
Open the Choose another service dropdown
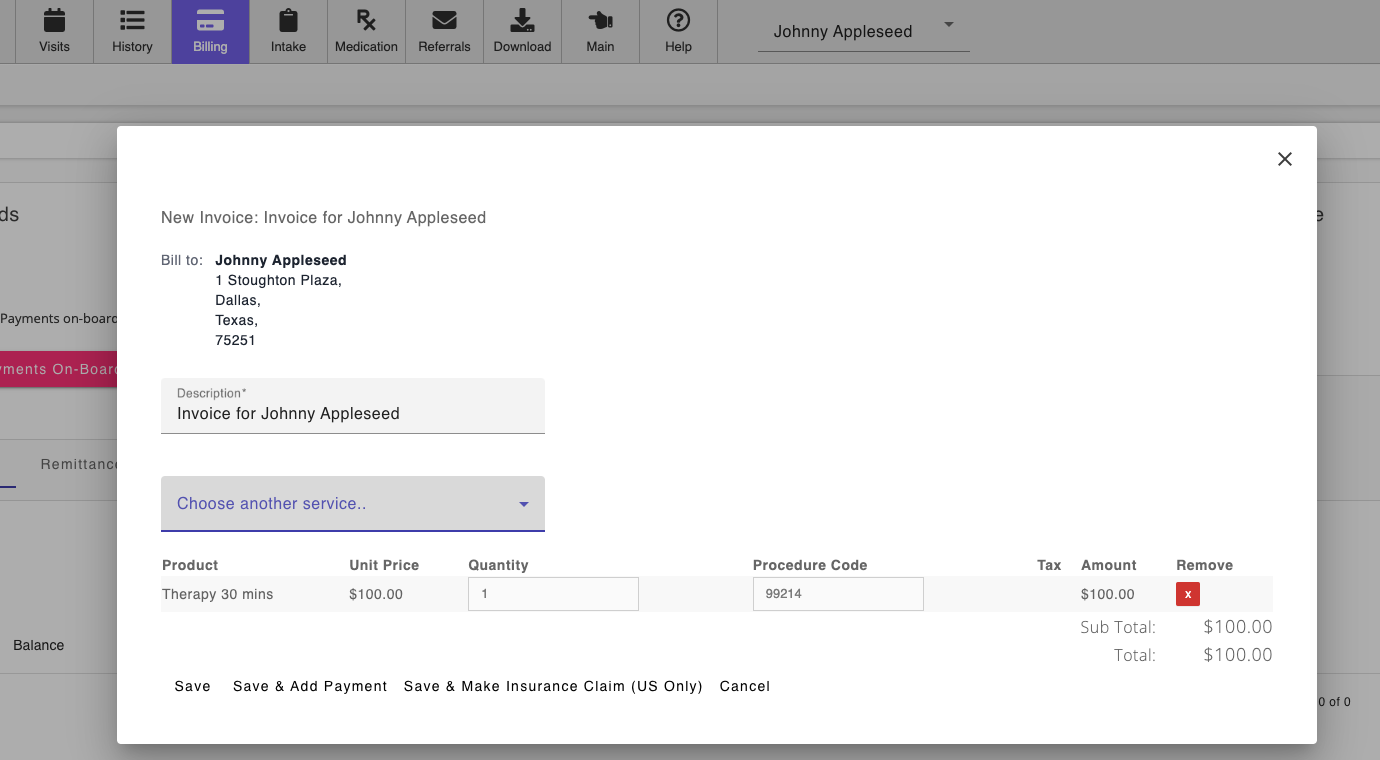(x=352, y=503)
